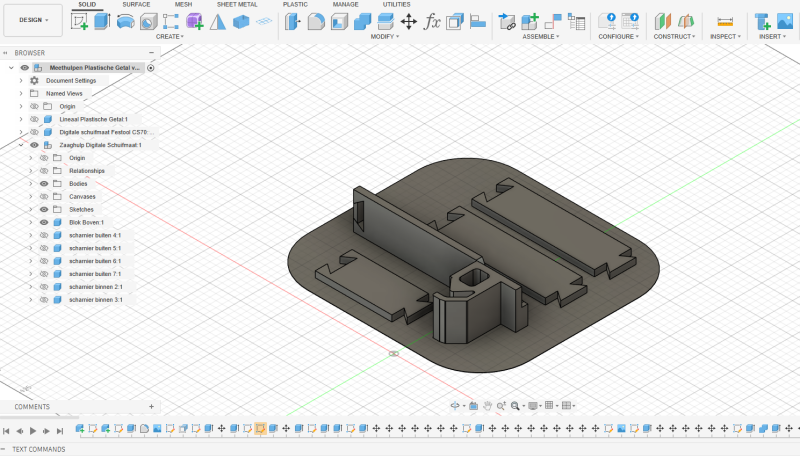Screen dimensions: 800x457
Task: Select the Fillet tool
Action: 316,22
